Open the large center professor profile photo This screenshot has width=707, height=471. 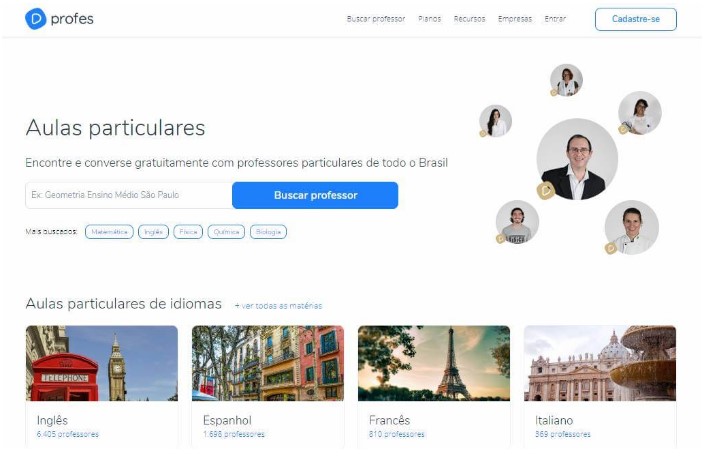tap(577, 159)
